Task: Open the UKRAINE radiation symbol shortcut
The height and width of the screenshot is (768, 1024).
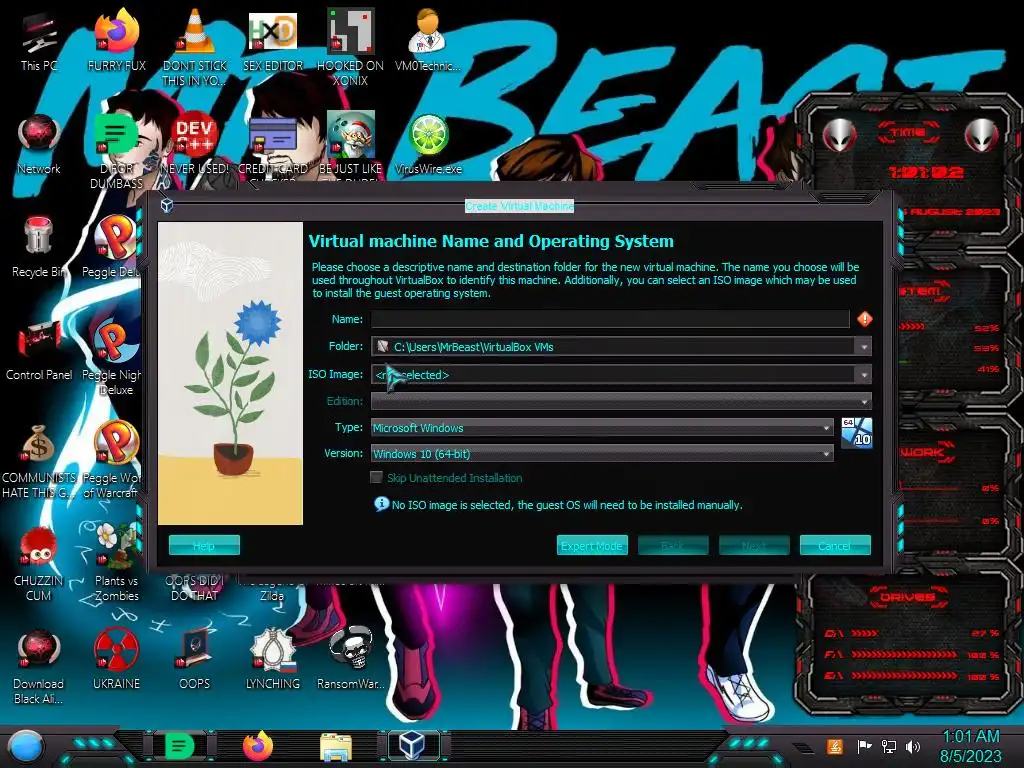Action: (116, 660)
